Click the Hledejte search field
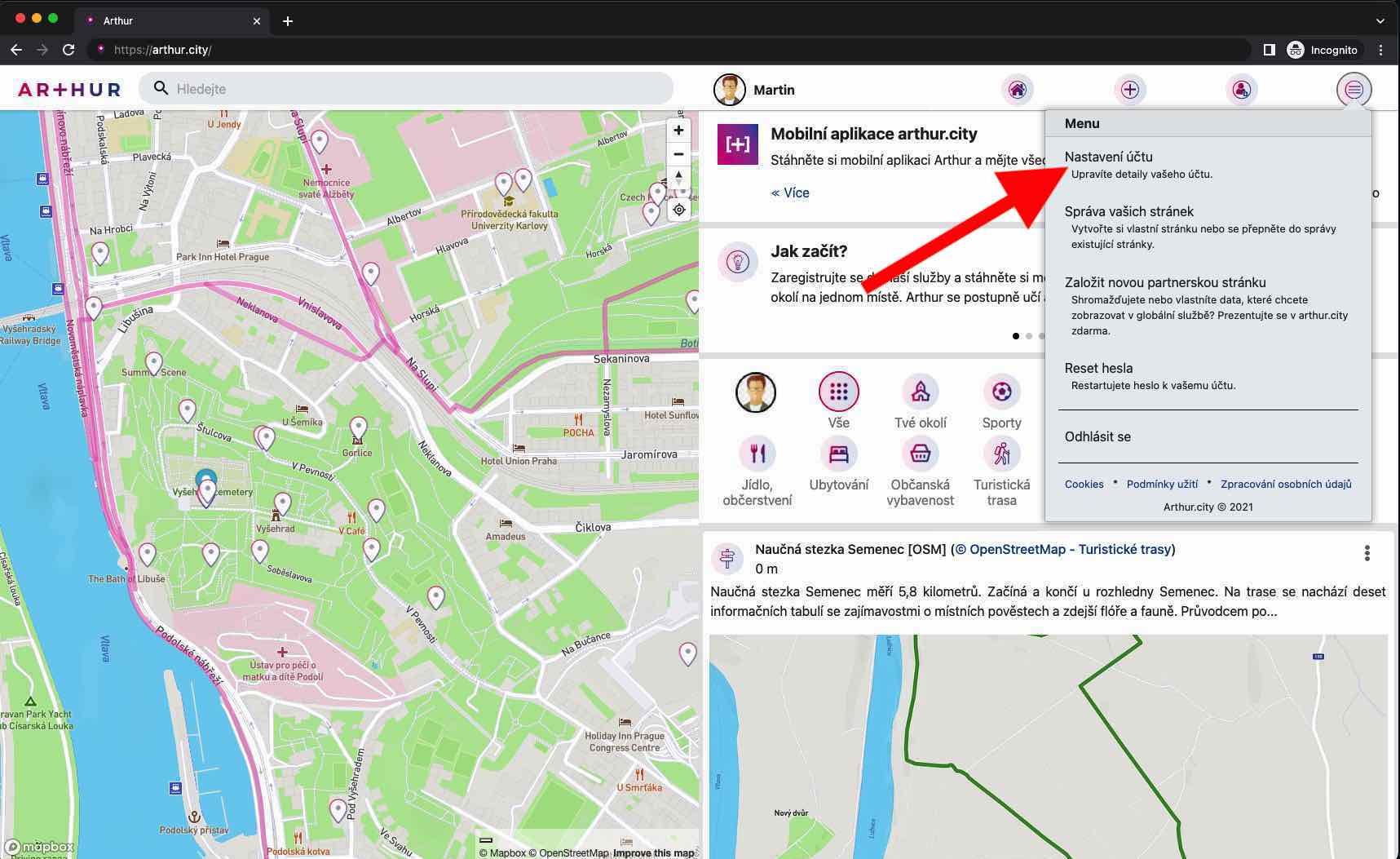 [x=406, y=89]
